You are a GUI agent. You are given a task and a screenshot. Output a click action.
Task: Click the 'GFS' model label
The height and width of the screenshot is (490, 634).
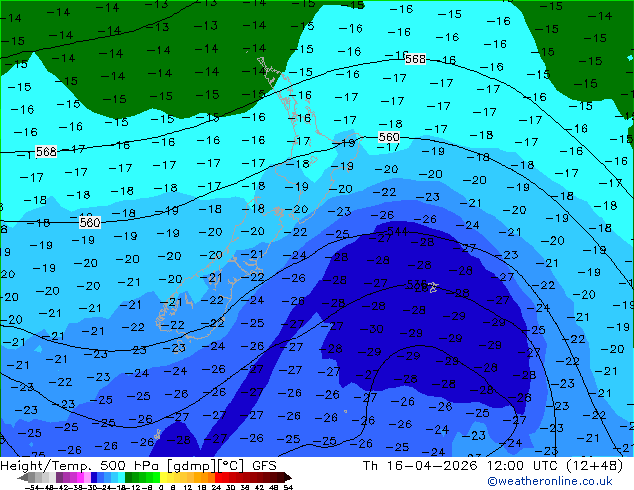point(264,465)
